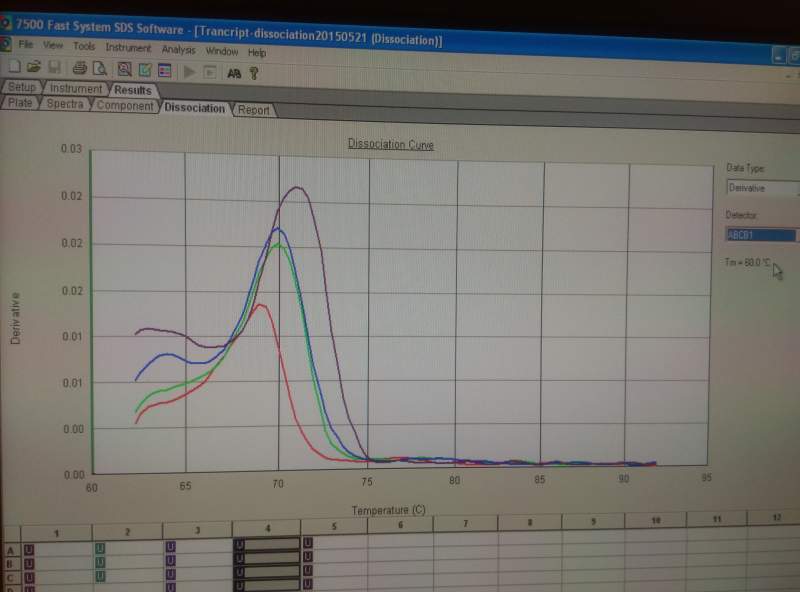
Task: Select well C2 with green U marker
Action: [128, 576]
